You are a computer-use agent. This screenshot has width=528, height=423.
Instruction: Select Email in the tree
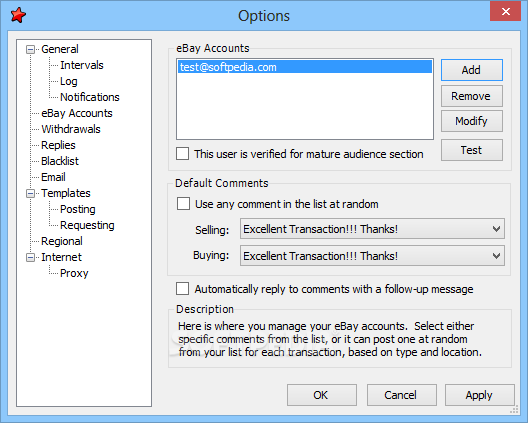[x=53, y=177]
